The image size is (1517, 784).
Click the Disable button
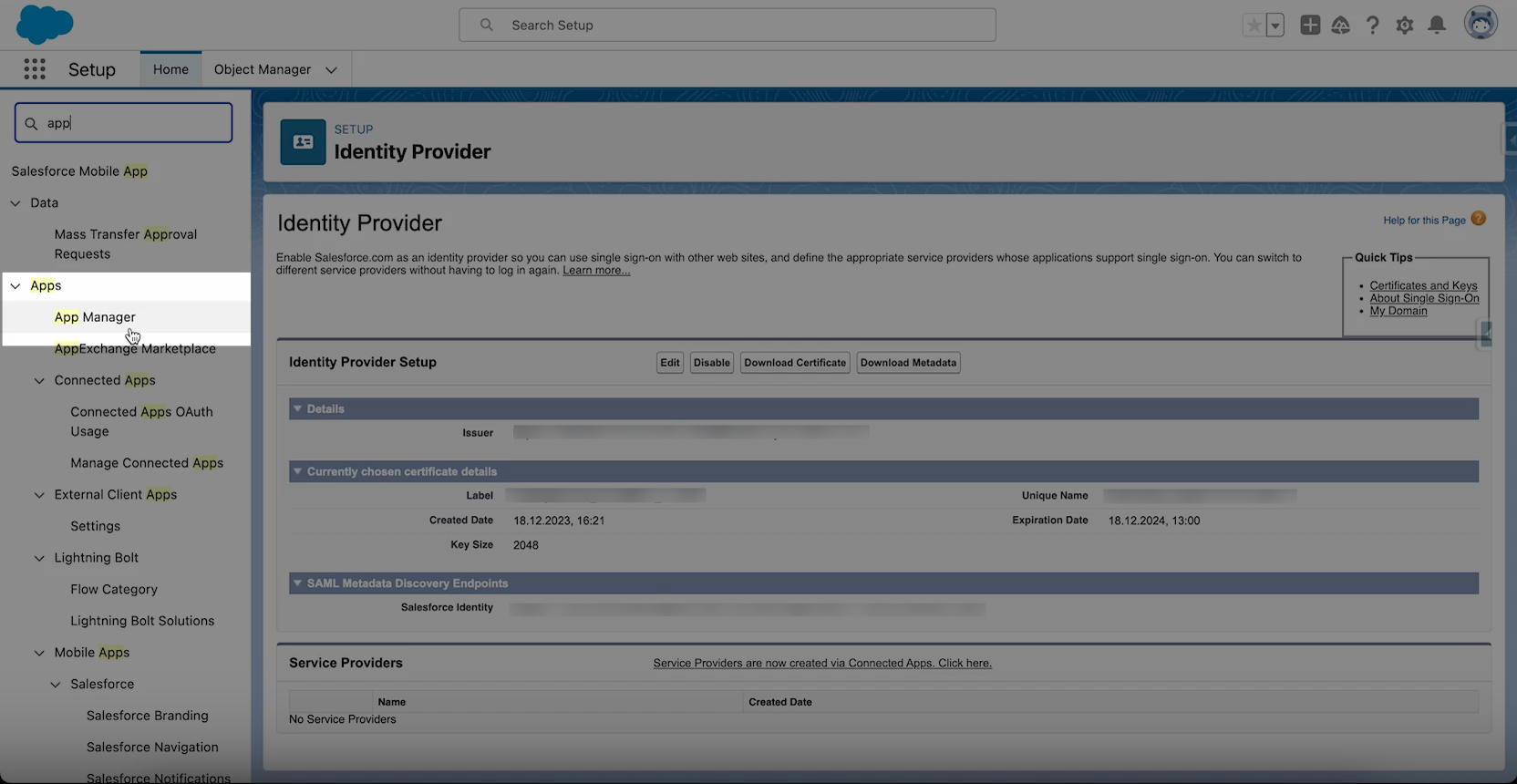711,363
